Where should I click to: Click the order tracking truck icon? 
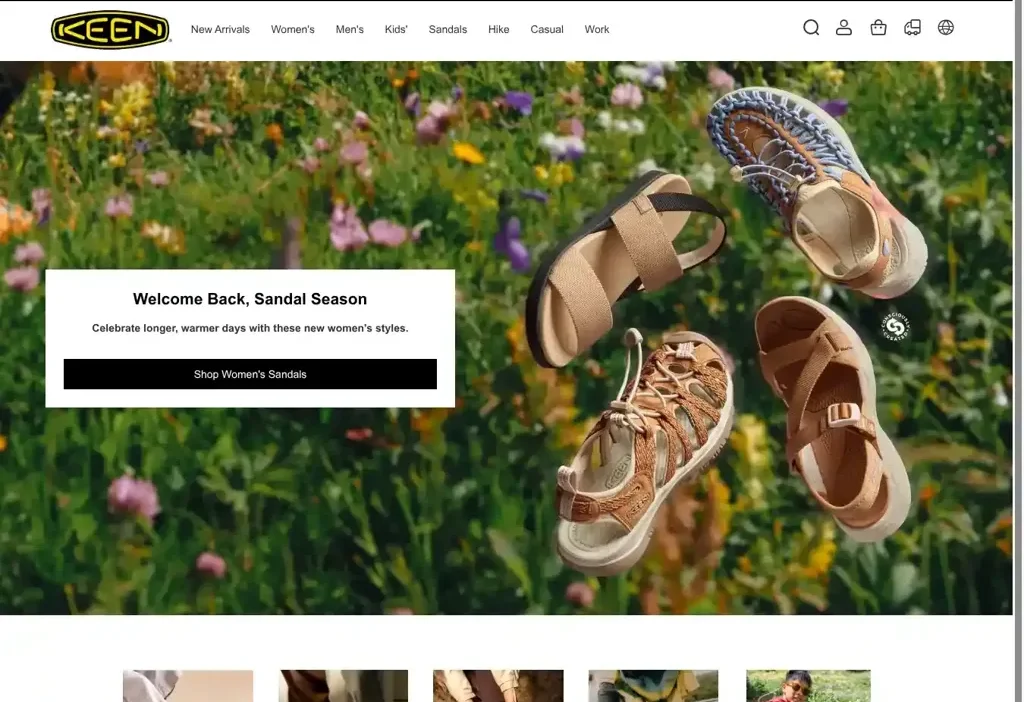912,27
